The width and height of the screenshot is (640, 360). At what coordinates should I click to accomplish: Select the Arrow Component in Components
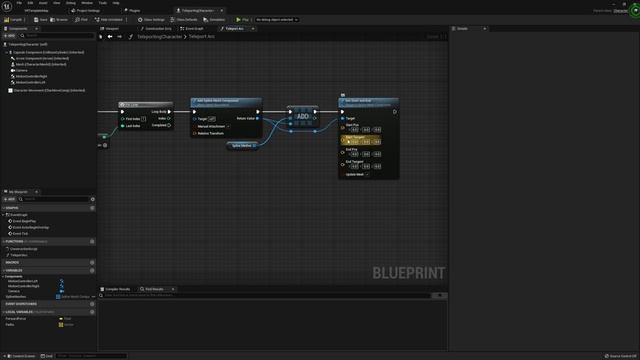pos(40,58)
